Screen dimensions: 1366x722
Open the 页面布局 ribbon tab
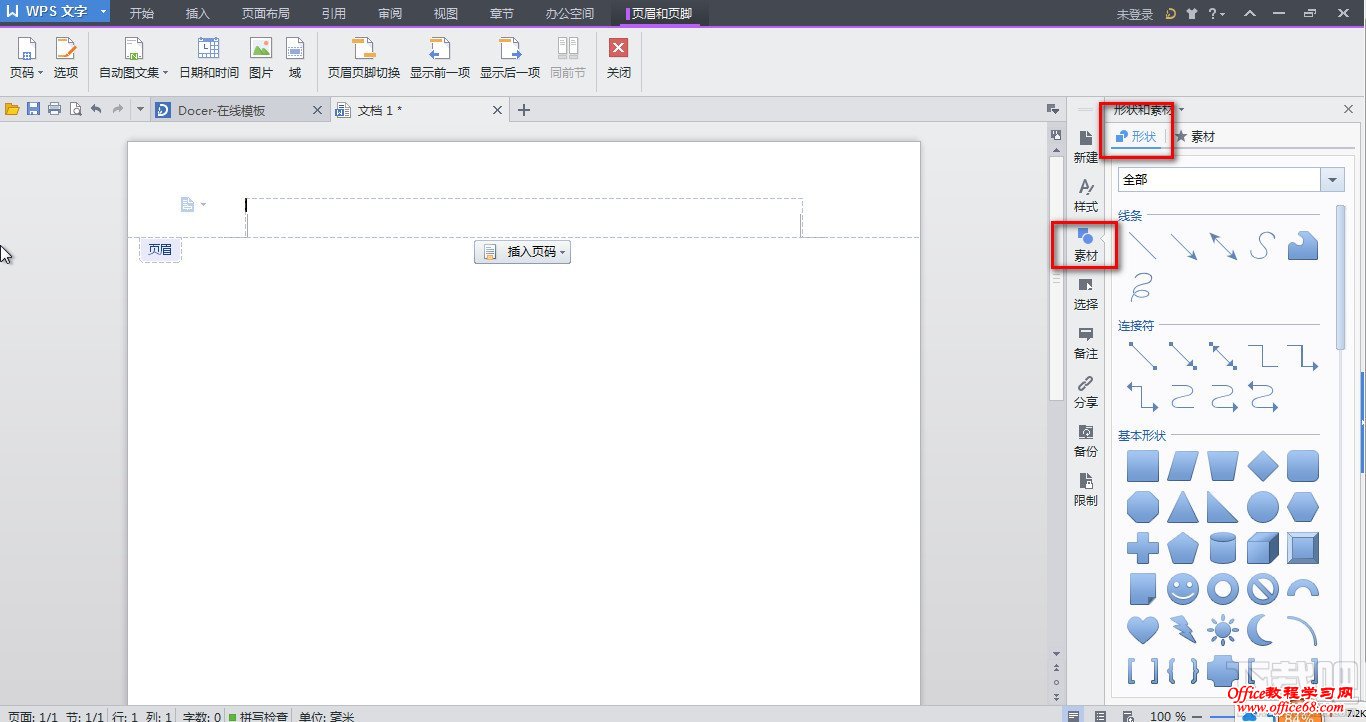pyautogui.click(x=266, y=14)
